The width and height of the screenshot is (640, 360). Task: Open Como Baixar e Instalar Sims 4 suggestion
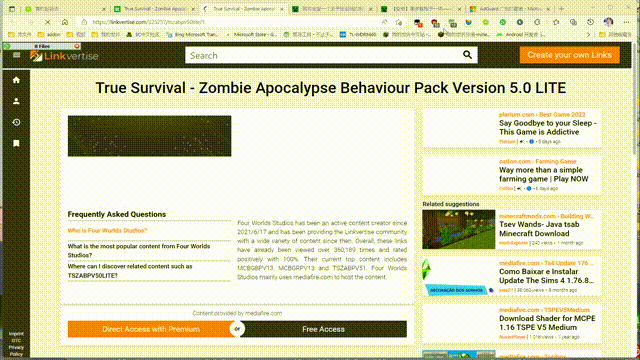tap(546, 276)
